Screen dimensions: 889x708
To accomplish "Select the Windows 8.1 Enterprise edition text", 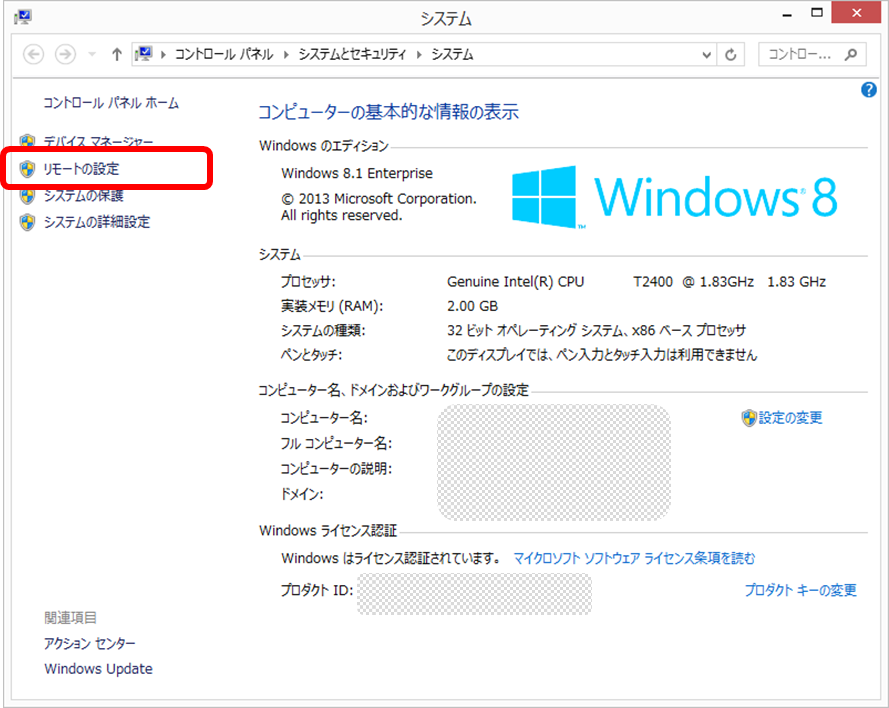I will click(x=357, y=173).
